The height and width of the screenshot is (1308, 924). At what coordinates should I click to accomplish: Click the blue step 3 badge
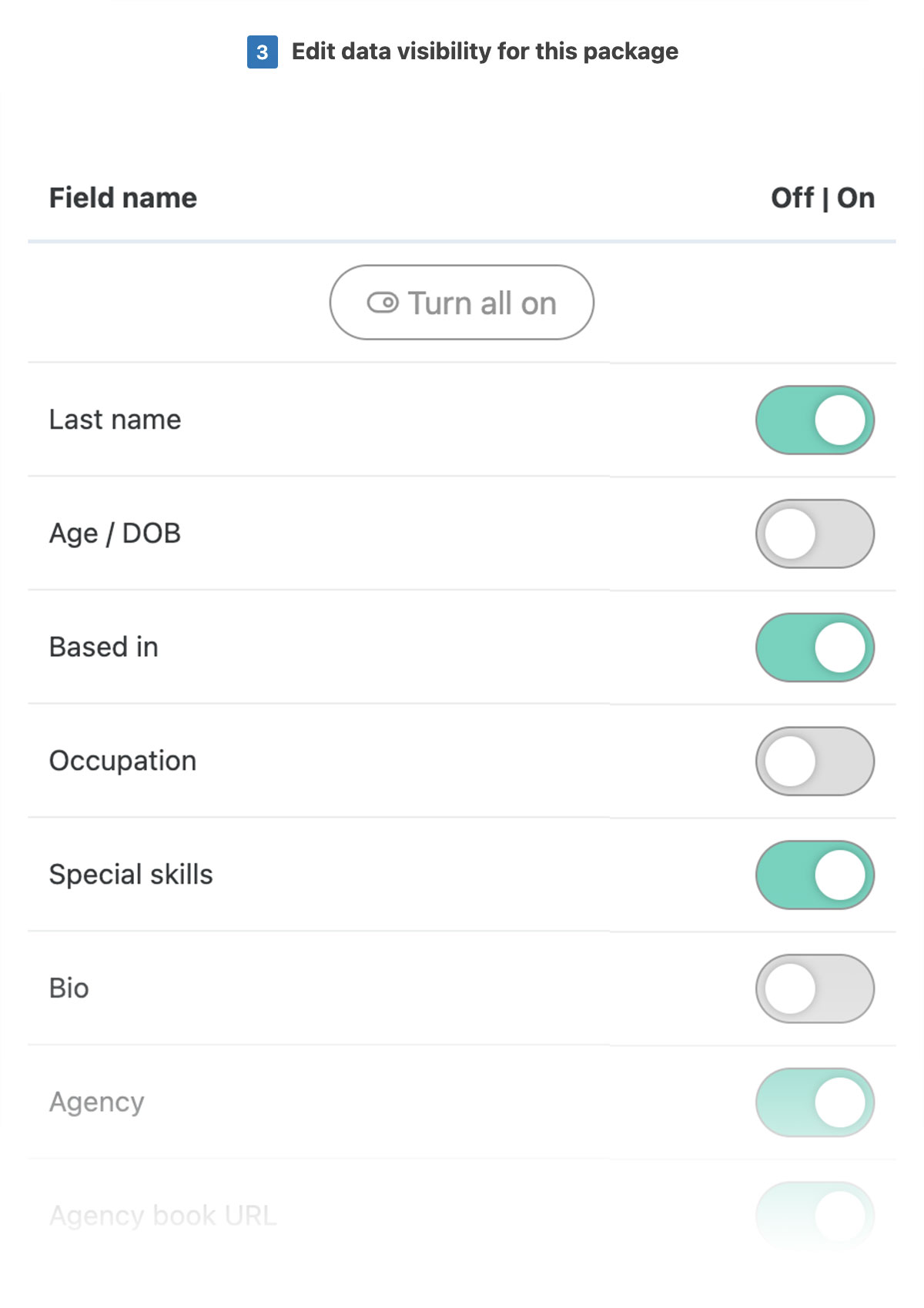(263, 52)
